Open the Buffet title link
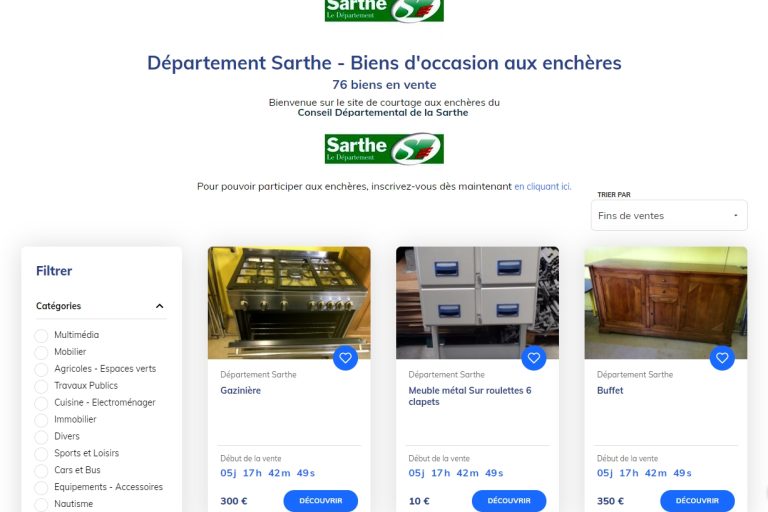The width and height of the screenshot is (768, 512). pos(610,390)
